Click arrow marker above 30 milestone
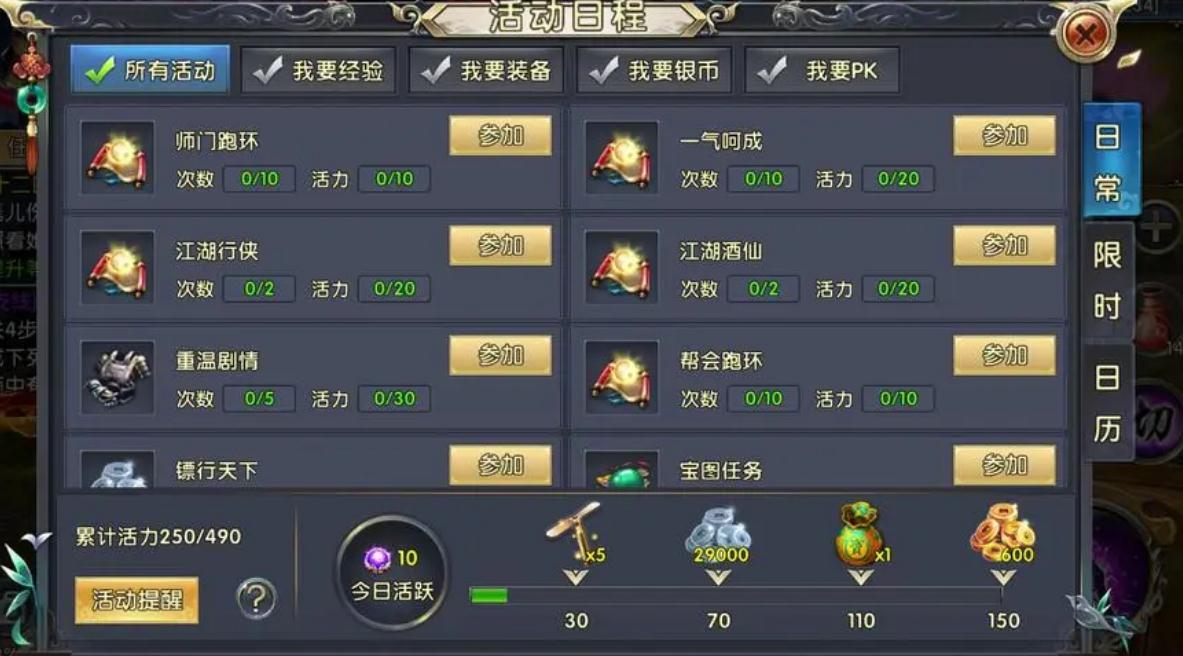 (x=576, y=577)
